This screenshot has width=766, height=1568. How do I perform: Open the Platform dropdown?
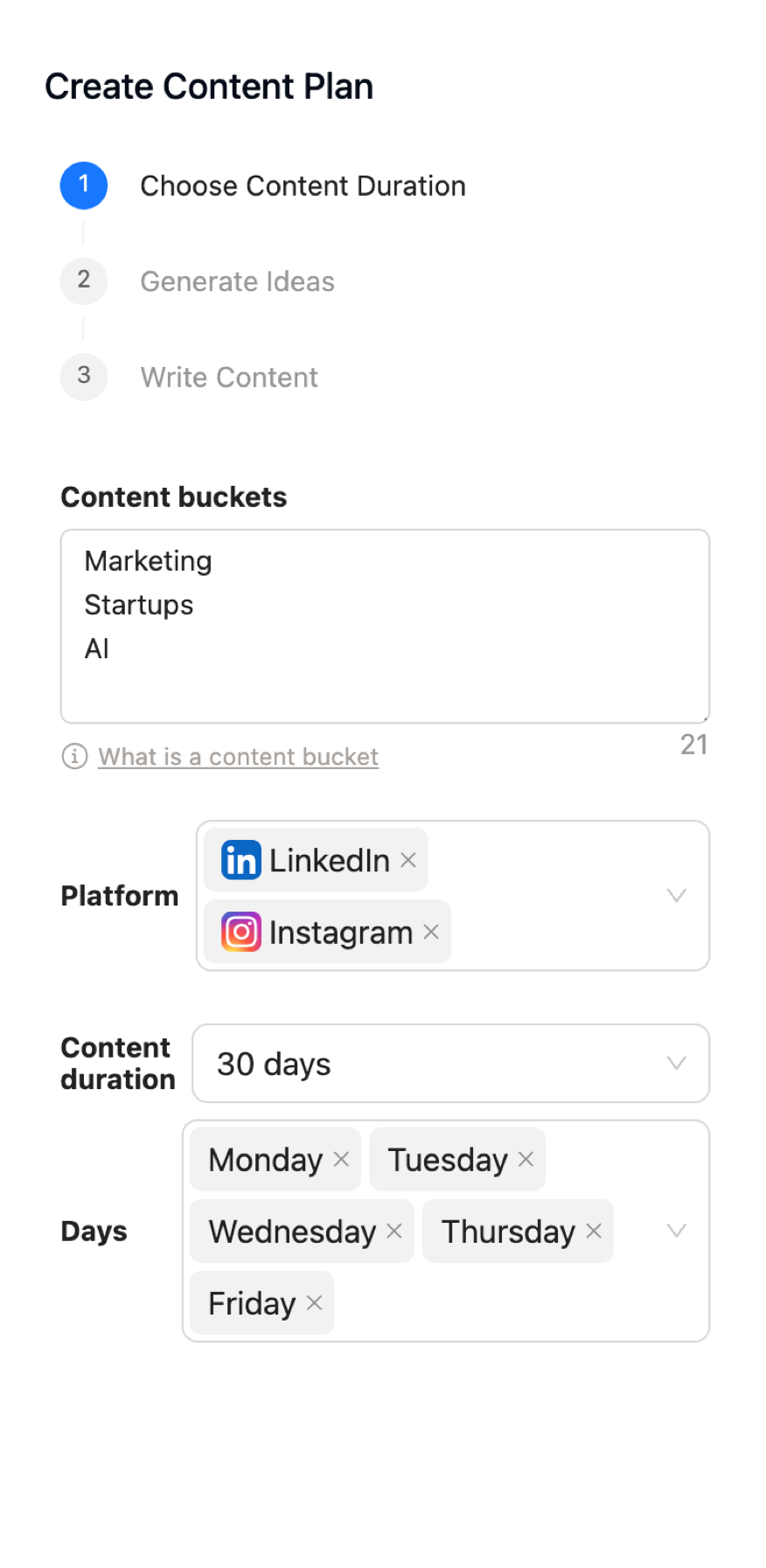point(675,895)
